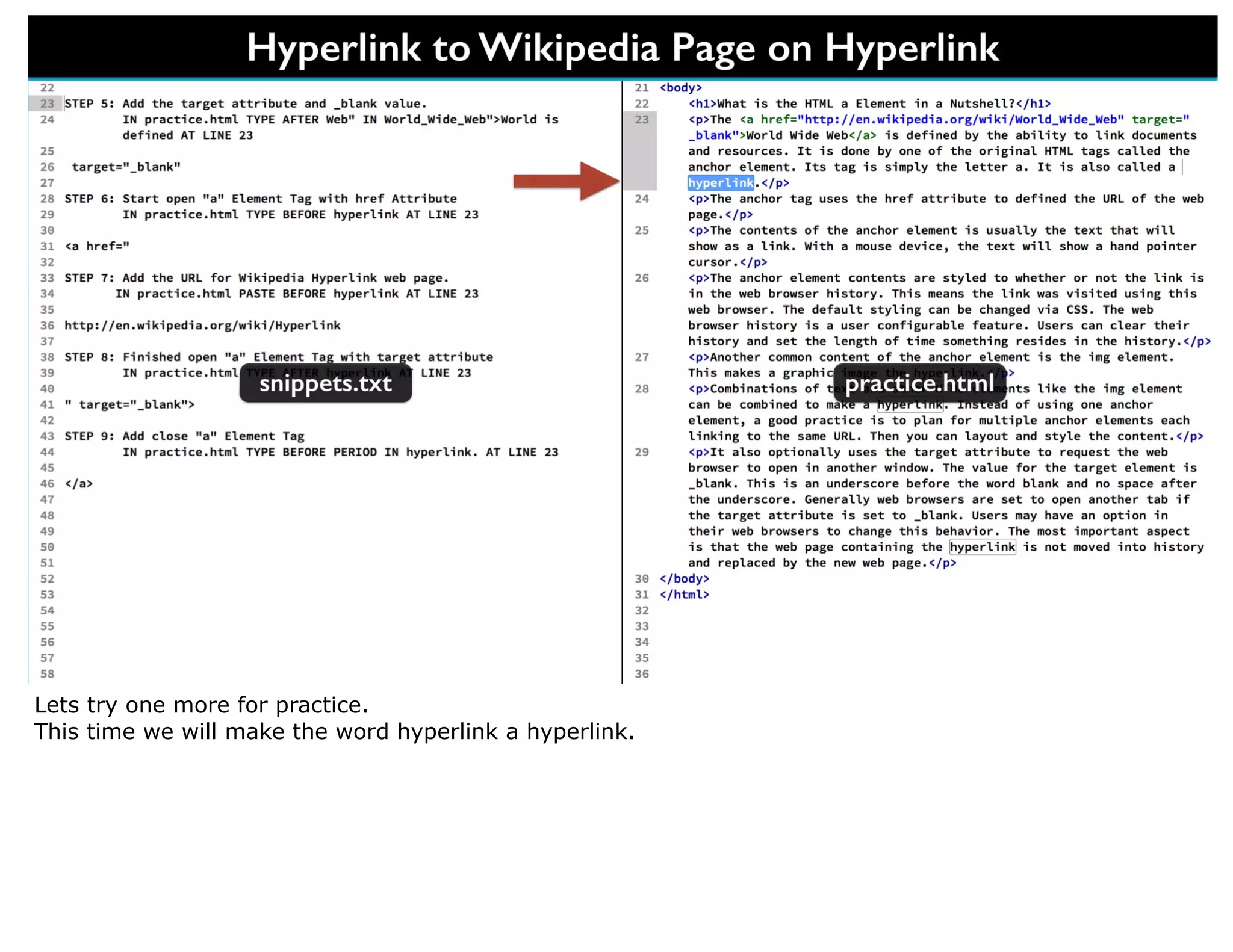Click STEP 8 heading line in snippets.txt
Image resolution: width=1233 pixels, height=952 pixels.
[x=279, y=357]
